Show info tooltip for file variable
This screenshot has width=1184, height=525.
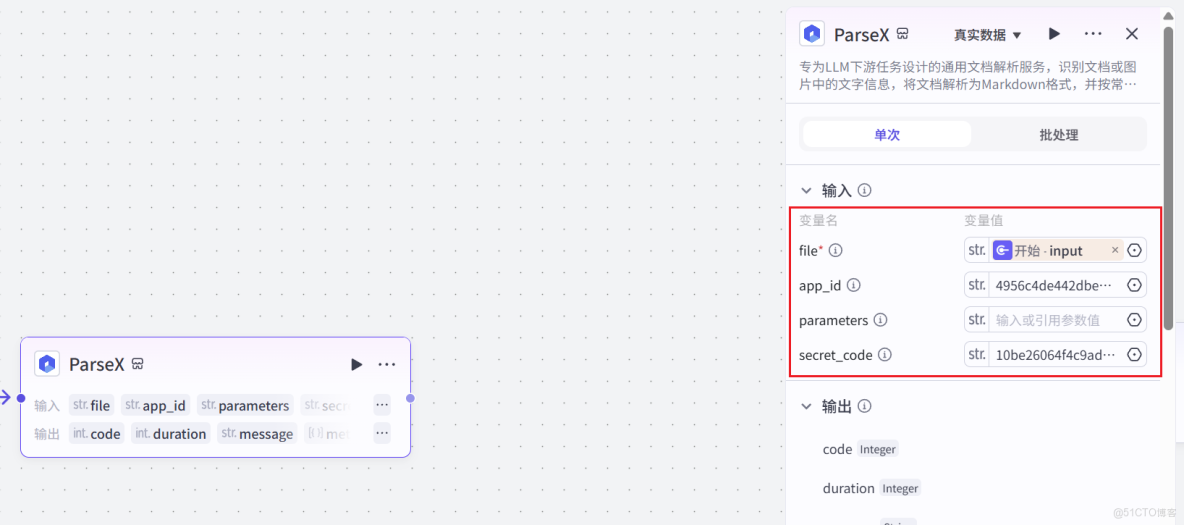click(836, 250)
